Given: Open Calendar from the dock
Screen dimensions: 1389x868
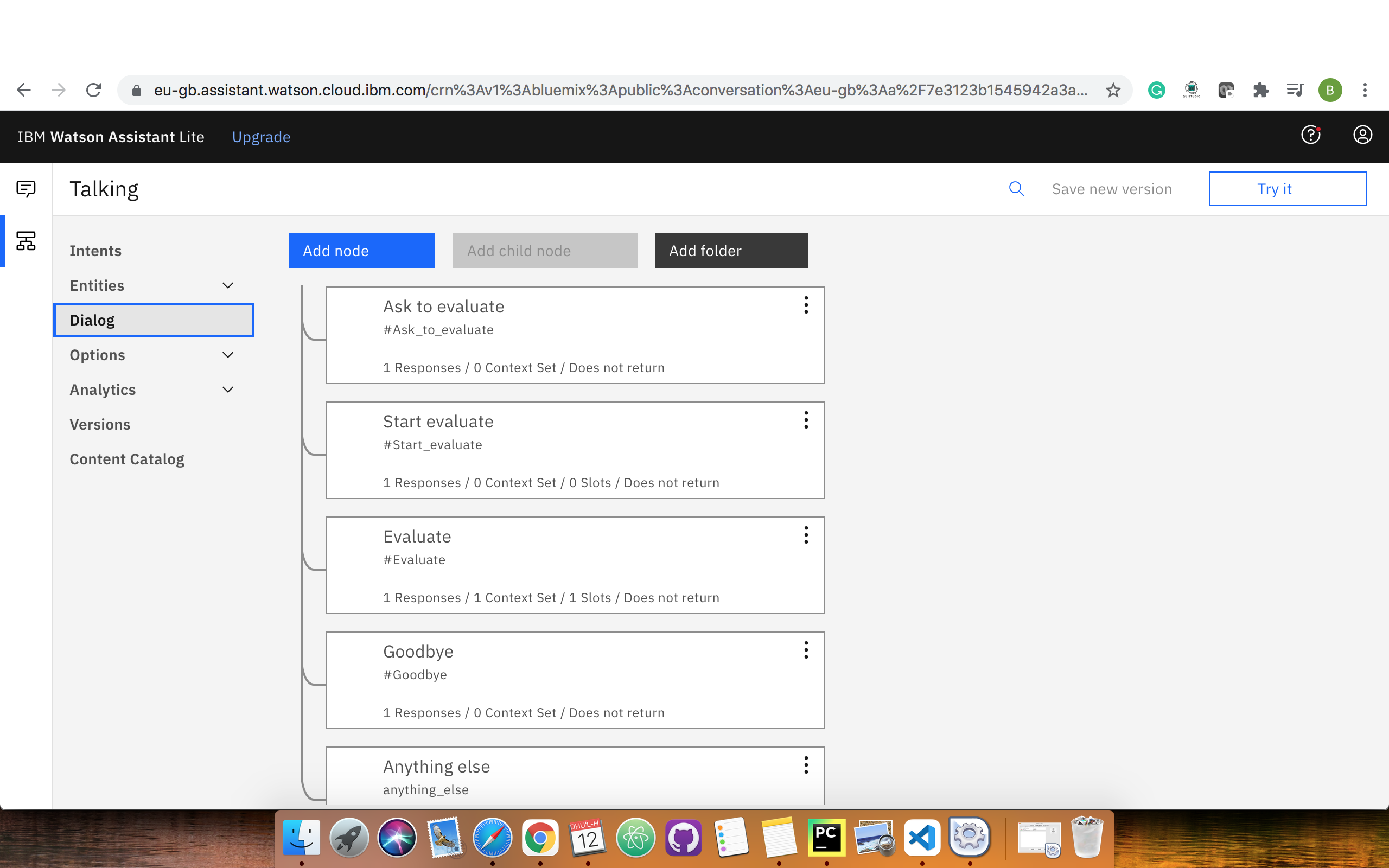Looking at the screenshot, I should pos(588,838).
